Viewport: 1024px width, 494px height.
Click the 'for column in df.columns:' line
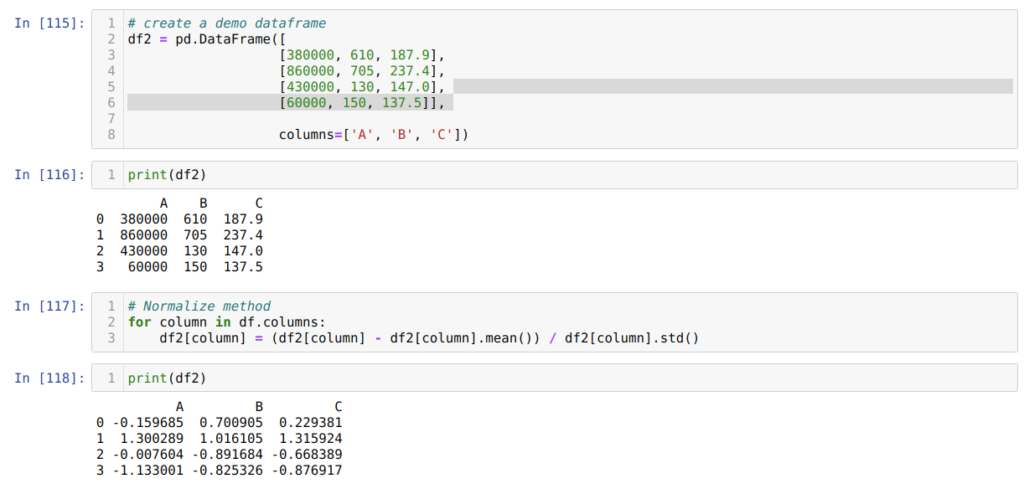[227, 322]
